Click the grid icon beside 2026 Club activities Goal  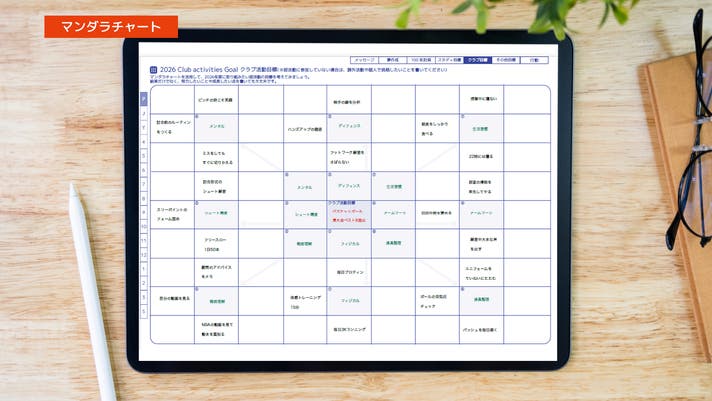pyautogui.click(x=154, y=70)
